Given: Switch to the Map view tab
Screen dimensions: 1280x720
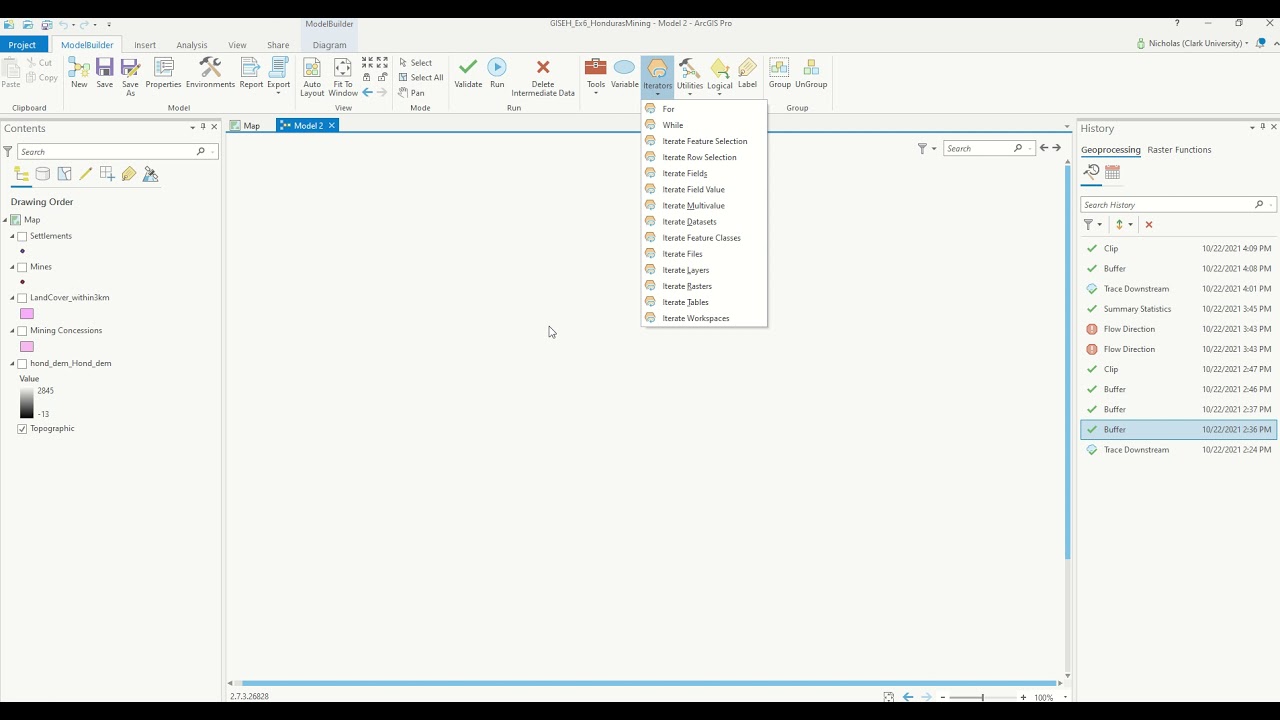Looking at the screenshot, I should (245, 126).
